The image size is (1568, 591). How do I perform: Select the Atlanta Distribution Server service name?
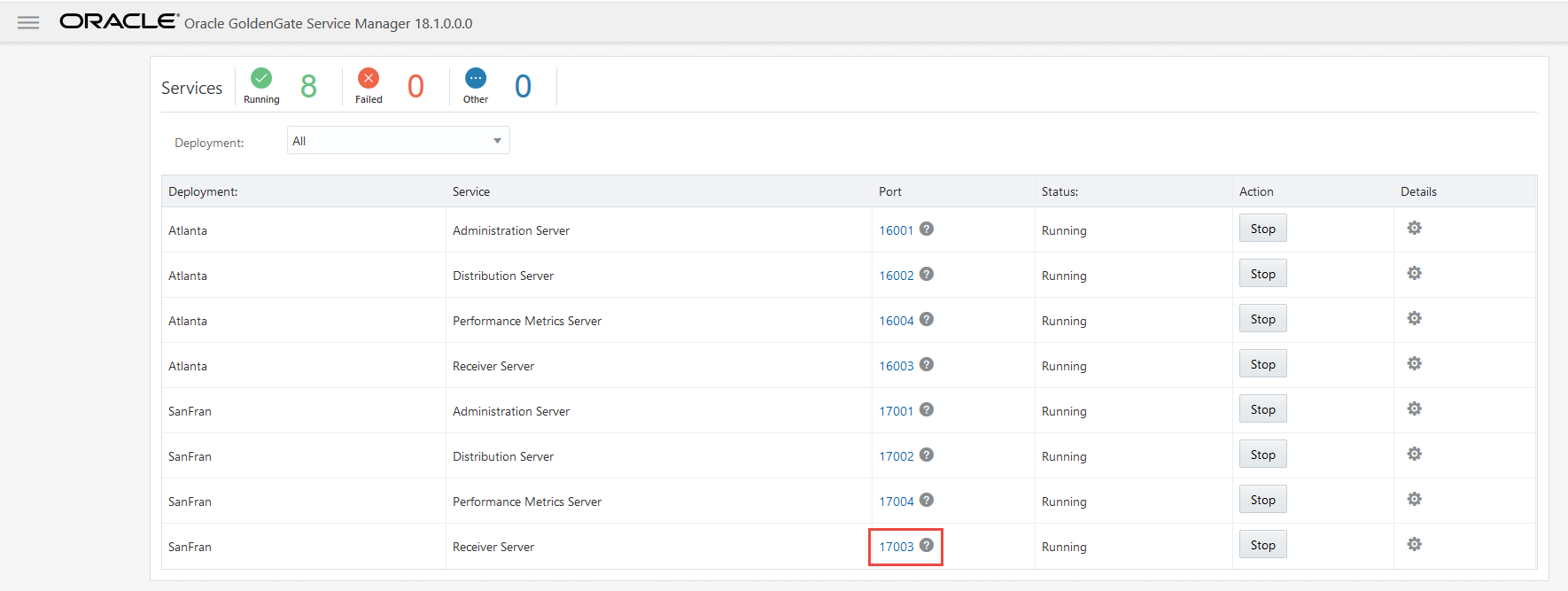503,276
